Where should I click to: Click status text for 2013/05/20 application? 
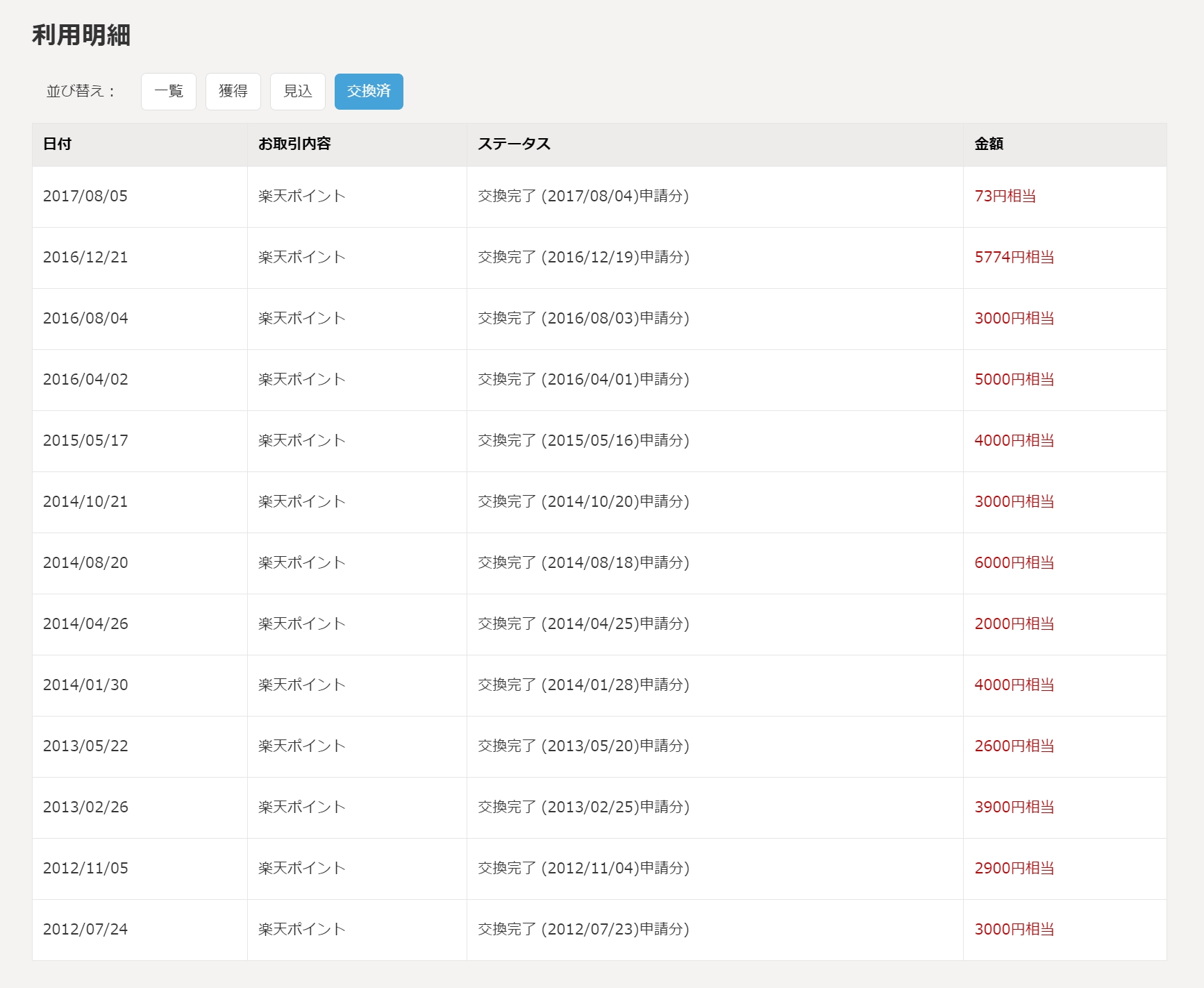tap(583, 746)
